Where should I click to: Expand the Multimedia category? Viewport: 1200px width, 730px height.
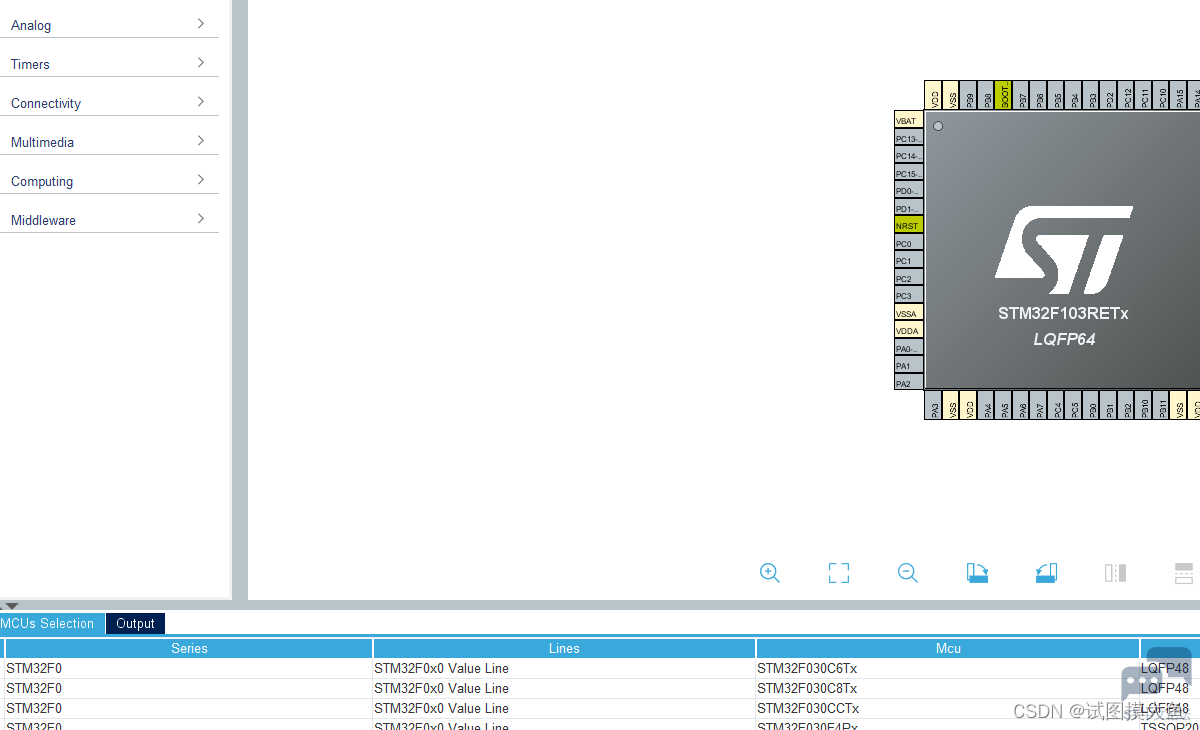[109, 142]
